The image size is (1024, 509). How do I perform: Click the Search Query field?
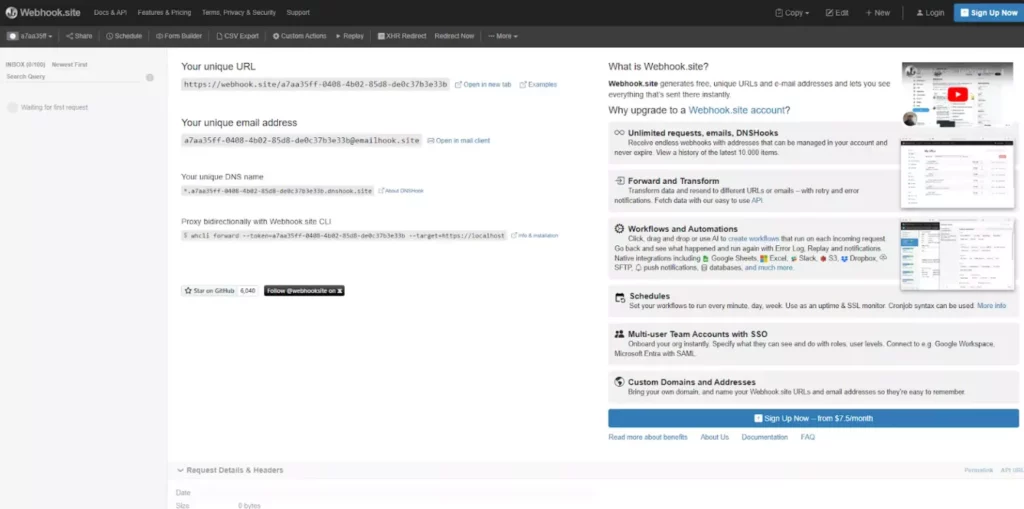point(72,76)
